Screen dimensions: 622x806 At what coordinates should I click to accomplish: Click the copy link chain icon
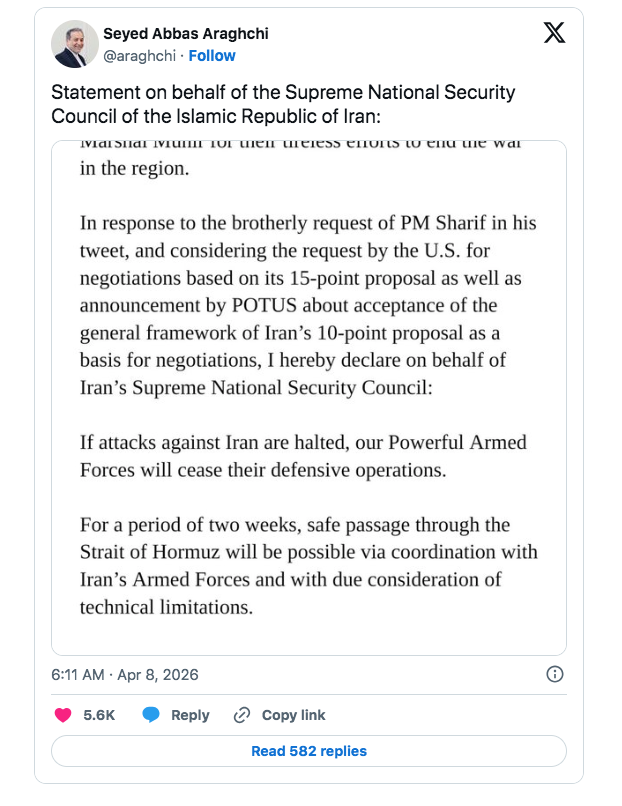(x=241, y=715)
